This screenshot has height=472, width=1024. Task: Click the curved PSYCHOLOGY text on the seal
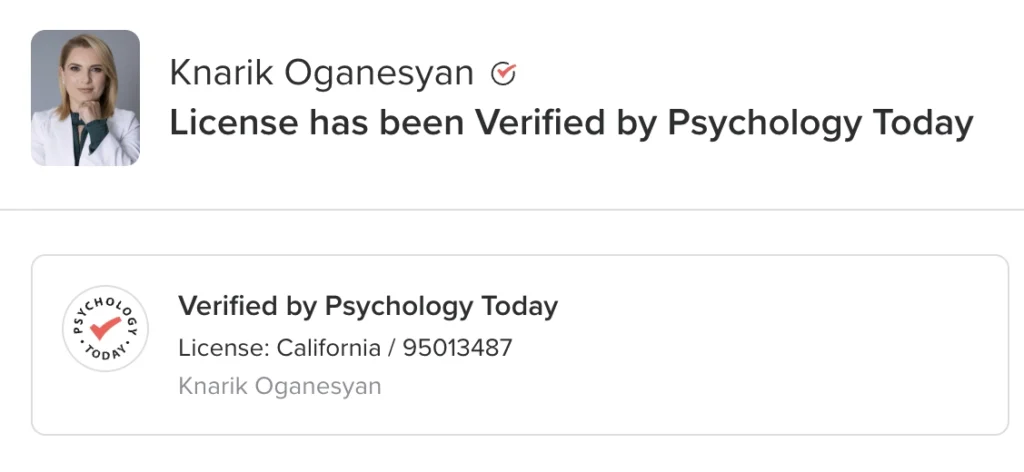[104, 303]
